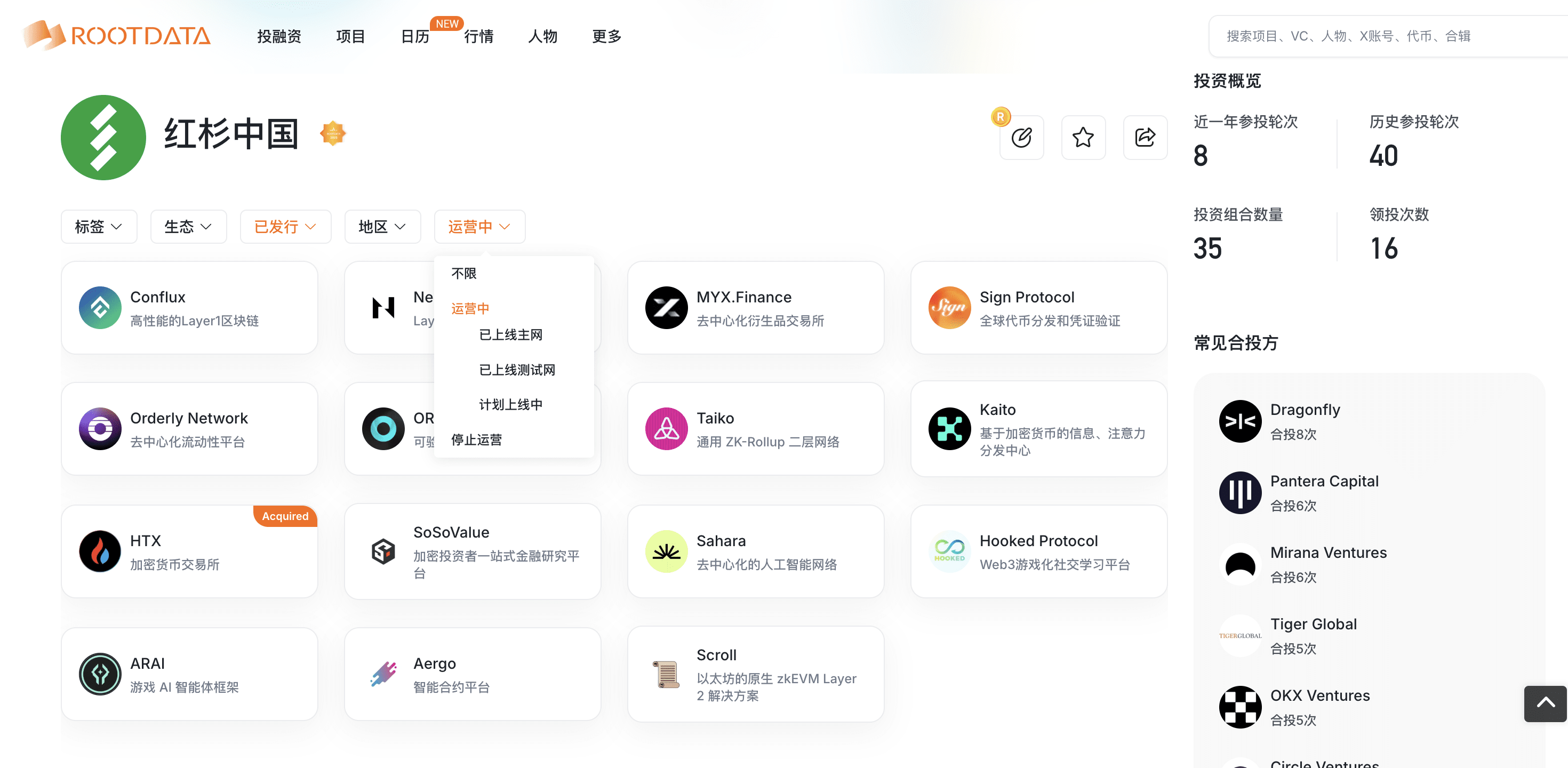Open the Sign Protocol project card
Viewport: 1568px width, 768px height.
pos(1038,308)
